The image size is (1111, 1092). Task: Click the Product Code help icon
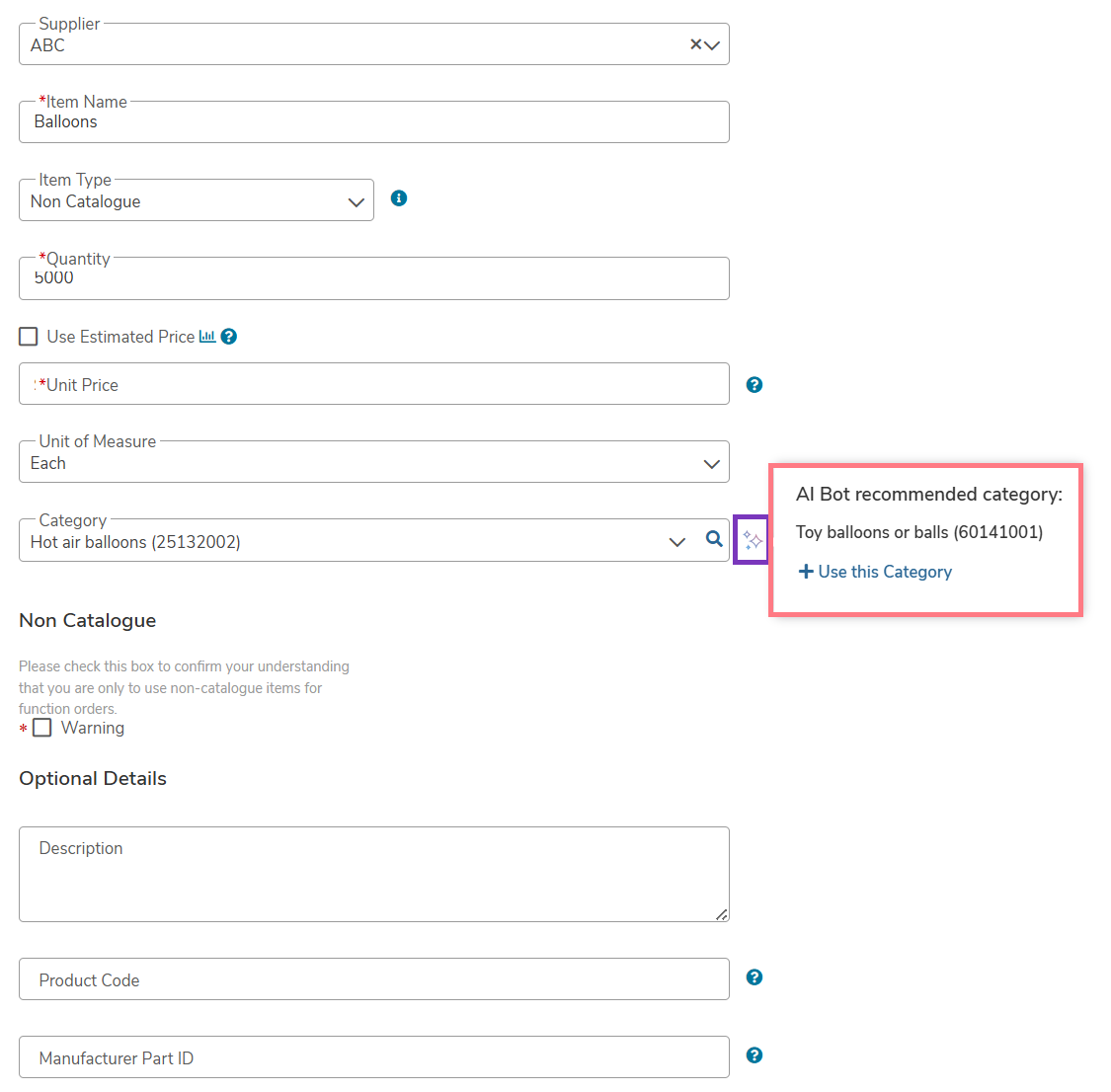[x=754, y=977]
